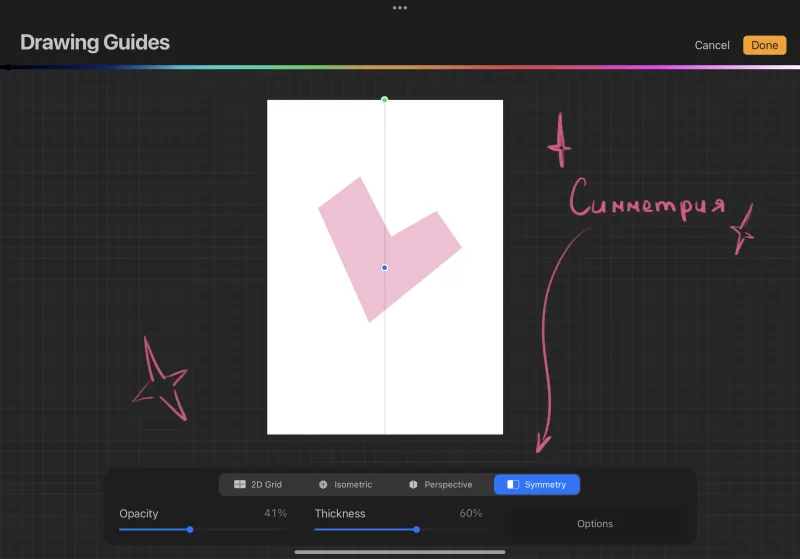Image resolution: width=800 pixels, height=559 pixels.
Task: Switch to the 2D Grid tab
Action: (x=258, y=485)
